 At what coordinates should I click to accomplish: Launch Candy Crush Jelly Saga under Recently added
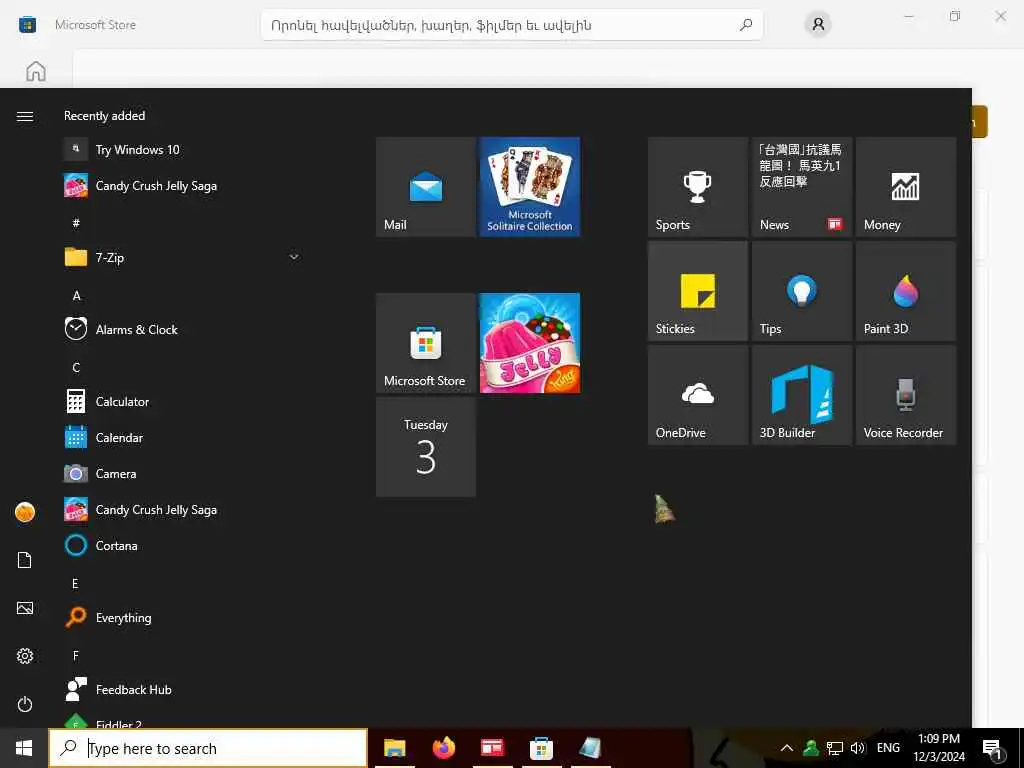point(183,185)
